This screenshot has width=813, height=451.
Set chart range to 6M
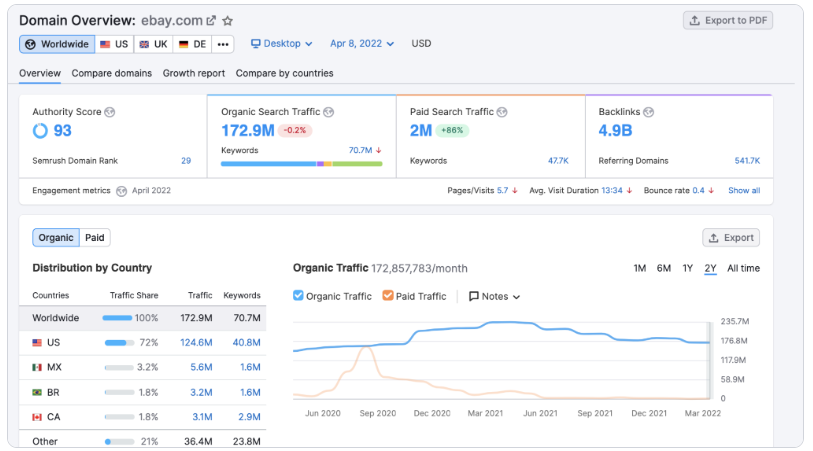click(x=664, y=269)
